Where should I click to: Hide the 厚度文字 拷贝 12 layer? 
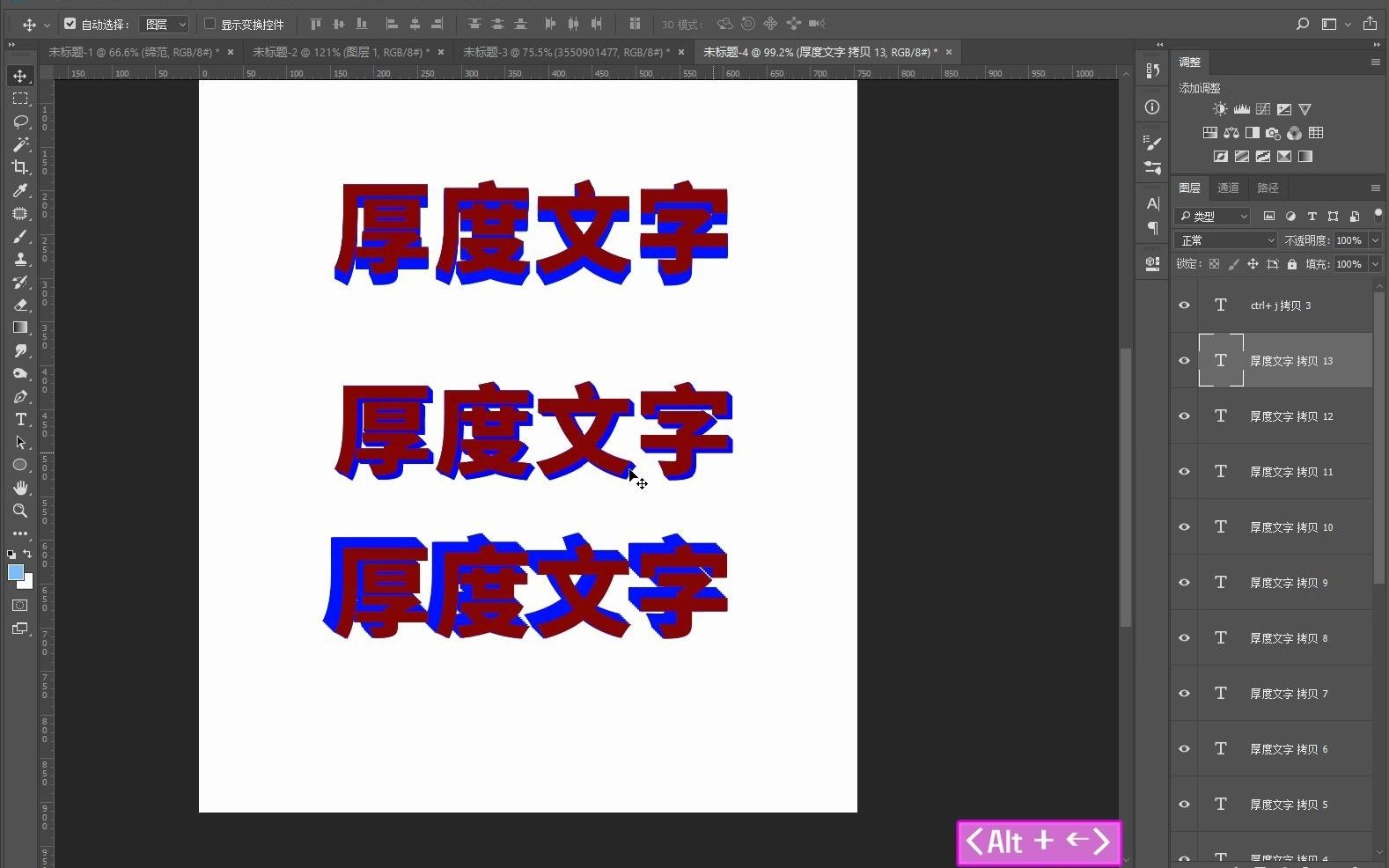coord(1184,416)
